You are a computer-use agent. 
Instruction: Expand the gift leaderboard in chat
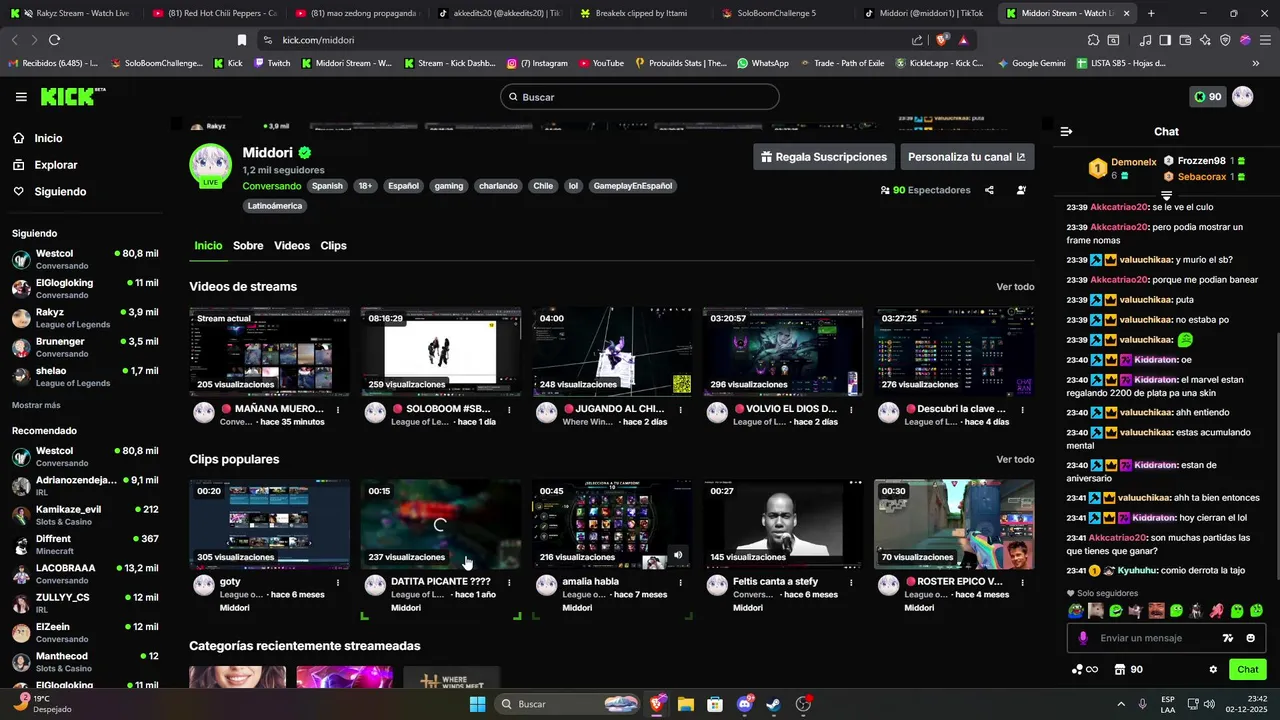click(x=1166, y=194)
